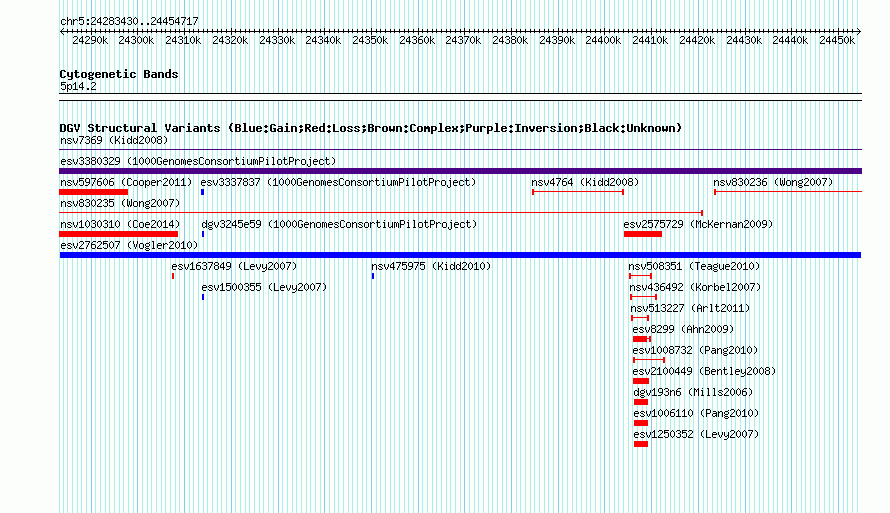Click dgv193n6 (Mills2006) label

click(693, 392)
